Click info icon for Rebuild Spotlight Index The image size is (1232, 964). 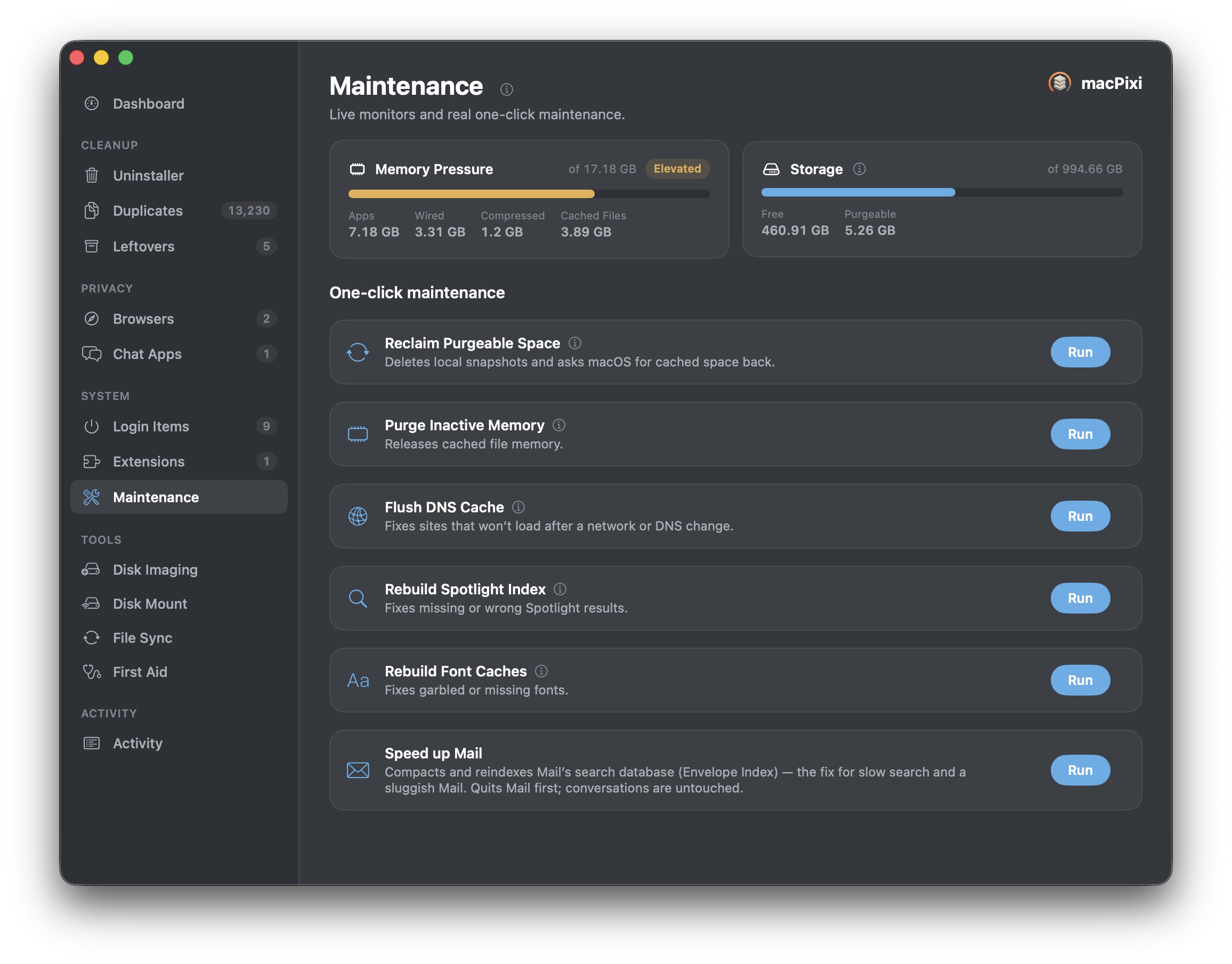tap(560, 589)
